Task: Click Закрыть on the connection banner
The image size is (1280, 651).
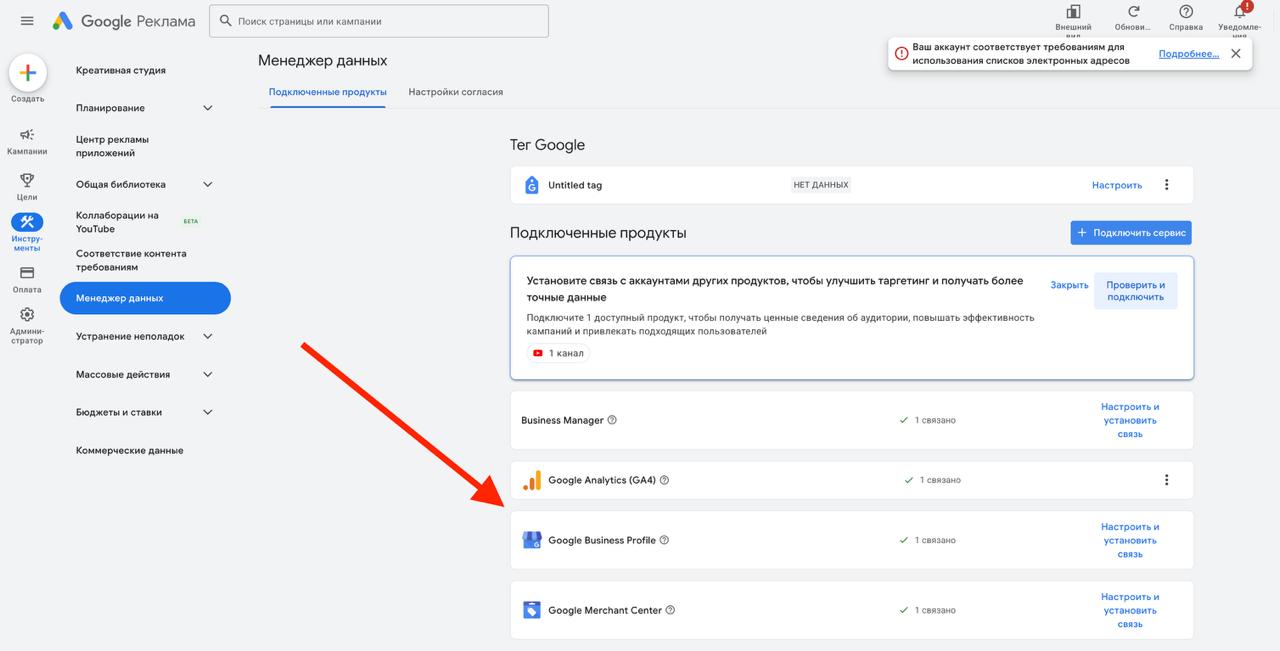Action: [1069, 285]
